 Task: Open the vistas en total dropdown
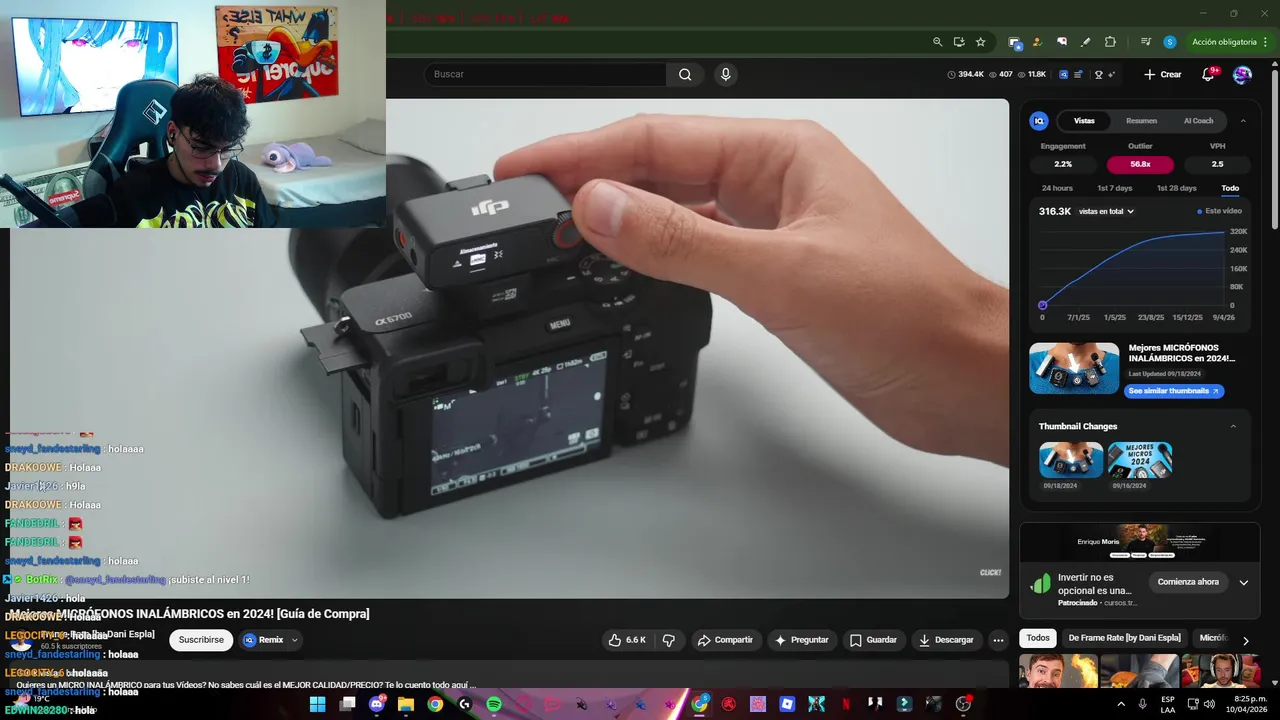point(1106,211)
